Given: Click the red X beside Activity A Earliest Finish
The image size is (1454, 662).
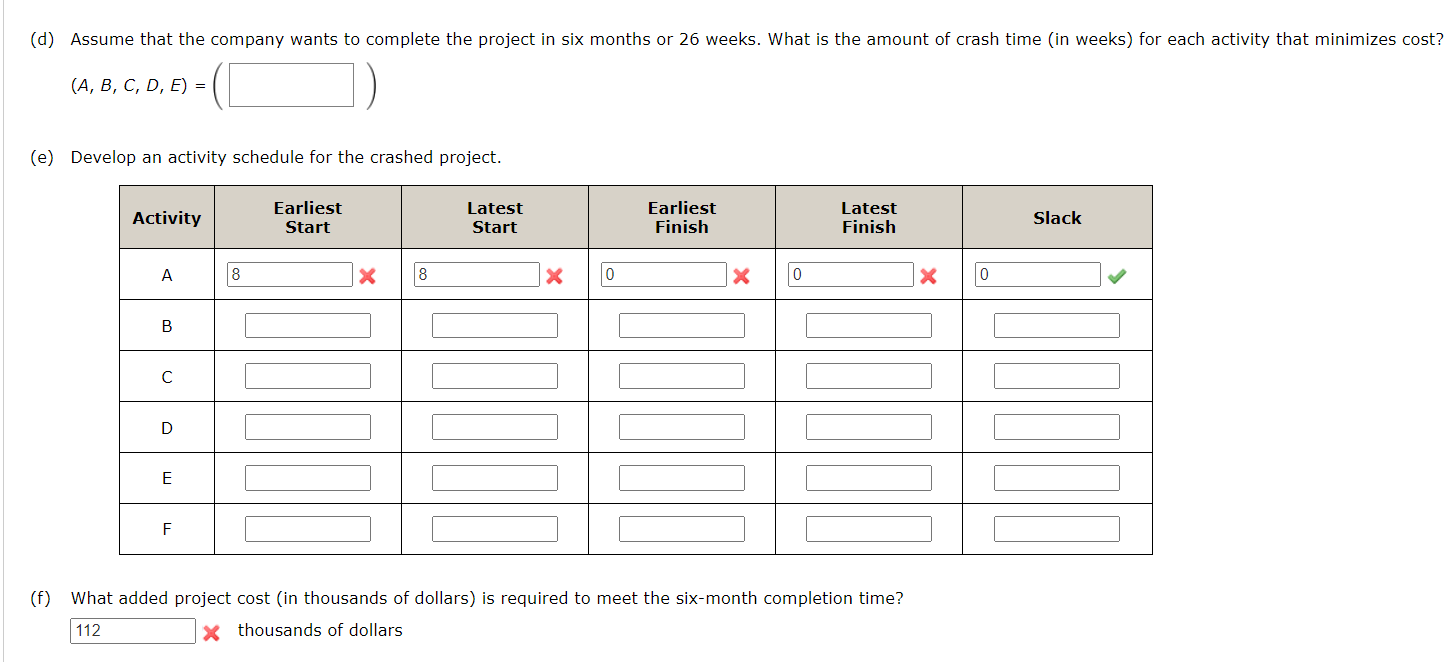Looking at the screenshot, I should click(740, 276).
